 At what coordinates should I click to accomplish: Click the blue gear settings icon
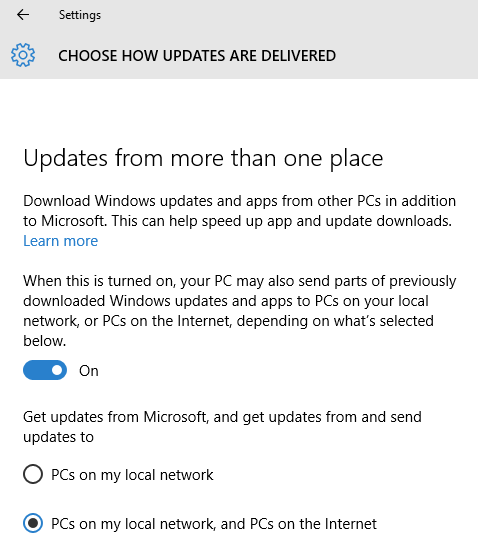click(x=23, y=55)
